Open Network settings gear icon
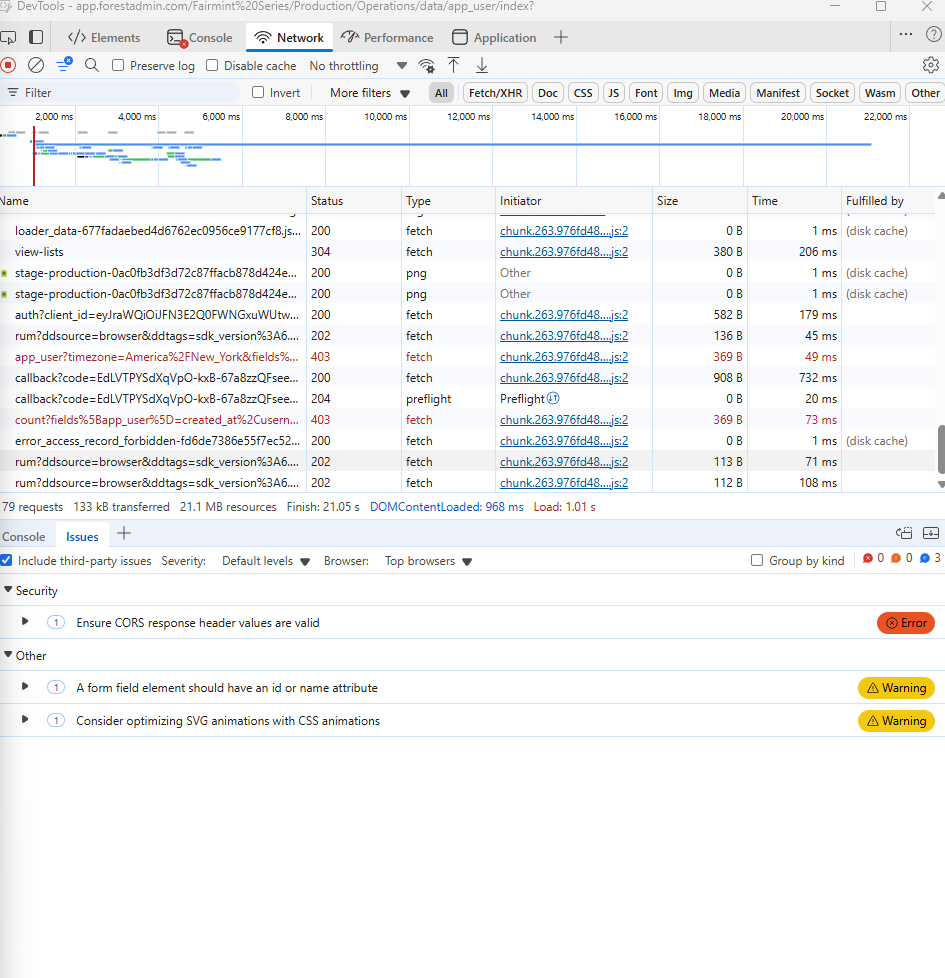The width and height of the screenshot is (945, 978). tap(931, 65)
